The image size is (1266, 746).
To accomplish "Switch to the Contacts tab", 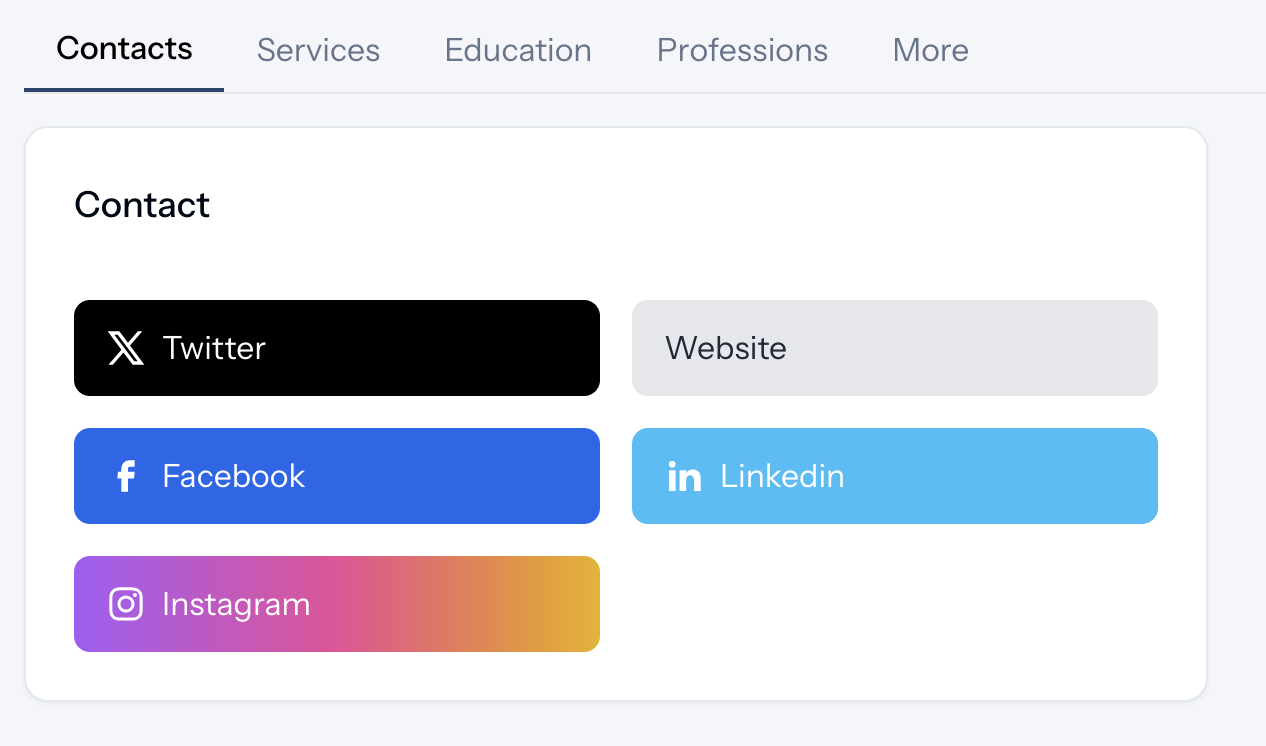I will 124,49.
